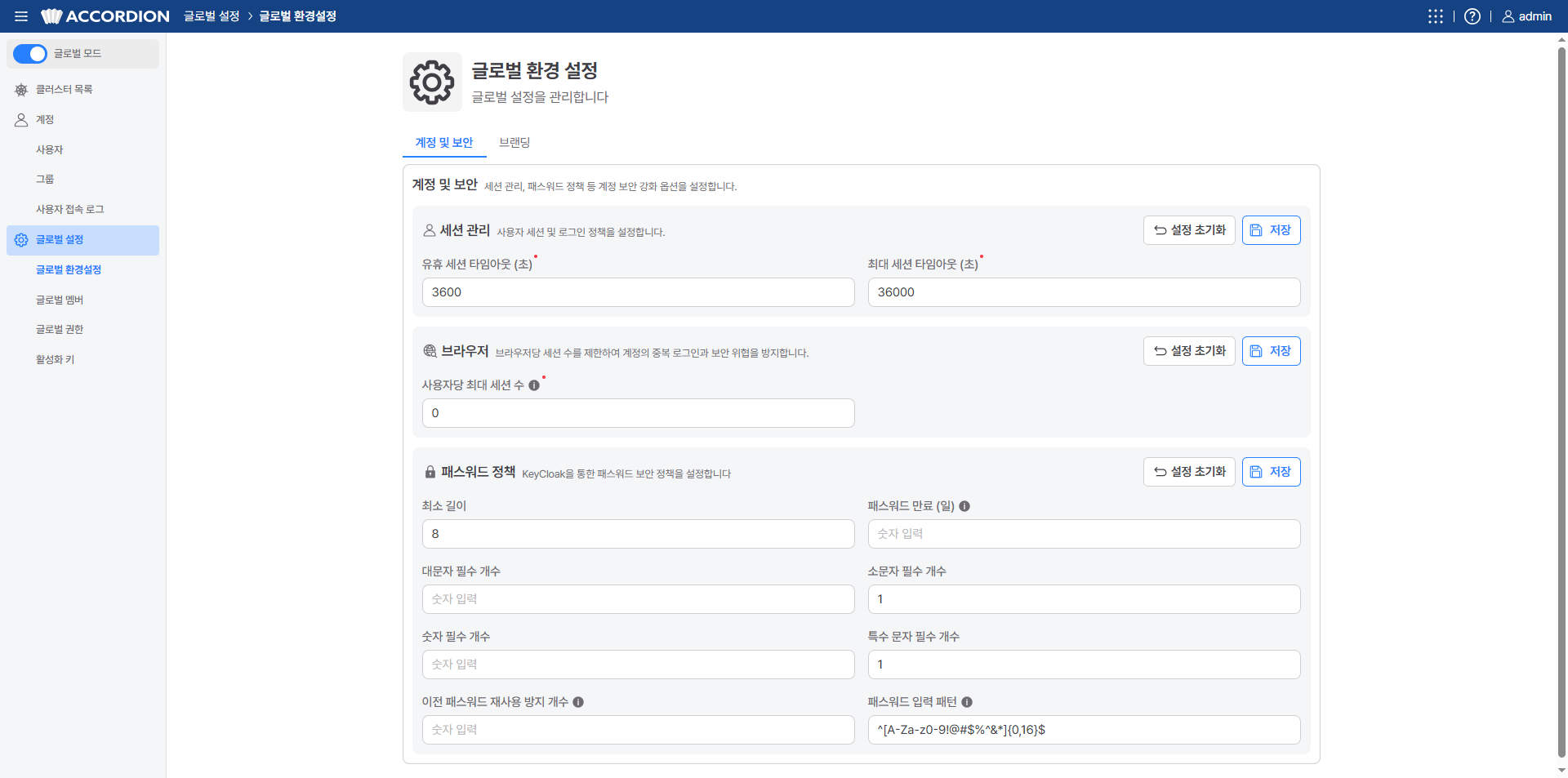Show info tooltip for 패스워드 입력 패턴
The height and width of the screenshot is (778, 1568).
click(967, 702)
